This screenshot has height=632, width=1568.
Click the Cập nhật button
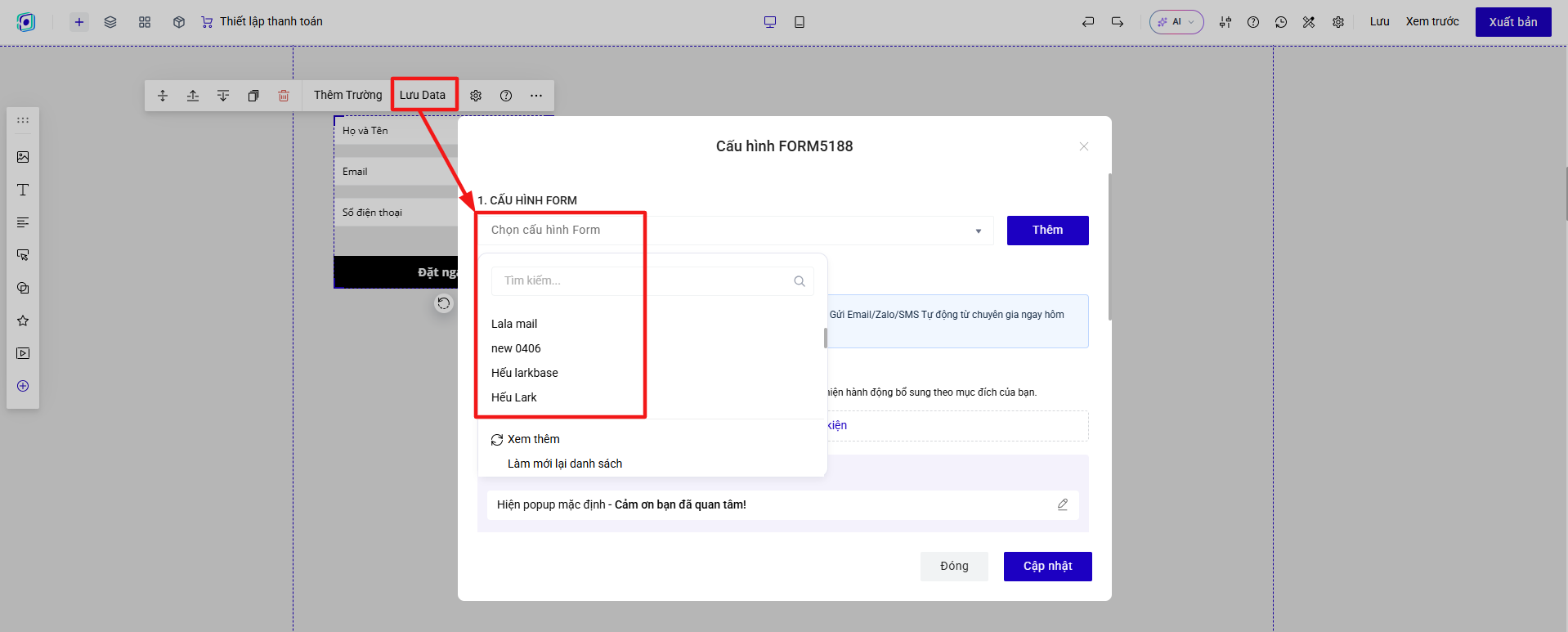1048,567
